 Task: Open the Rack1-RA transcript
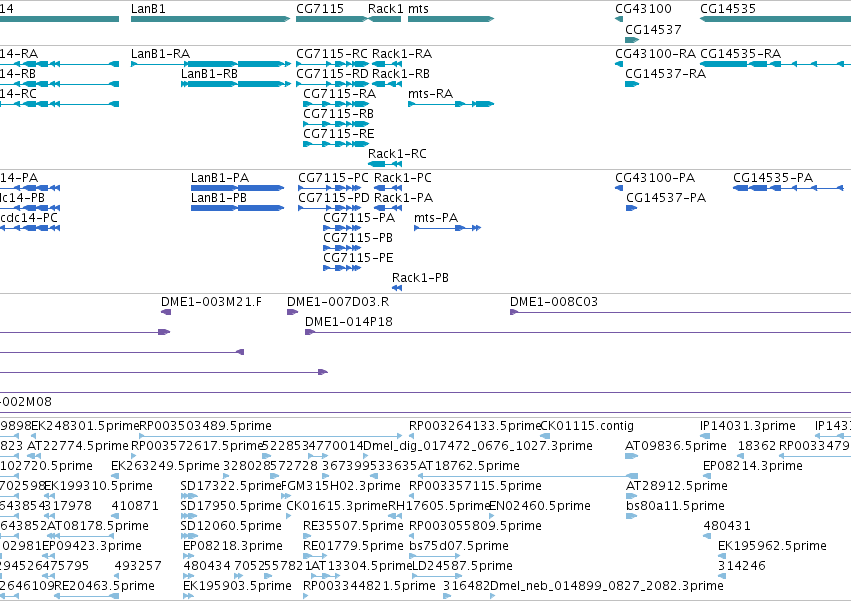click(x=387, y=64)
